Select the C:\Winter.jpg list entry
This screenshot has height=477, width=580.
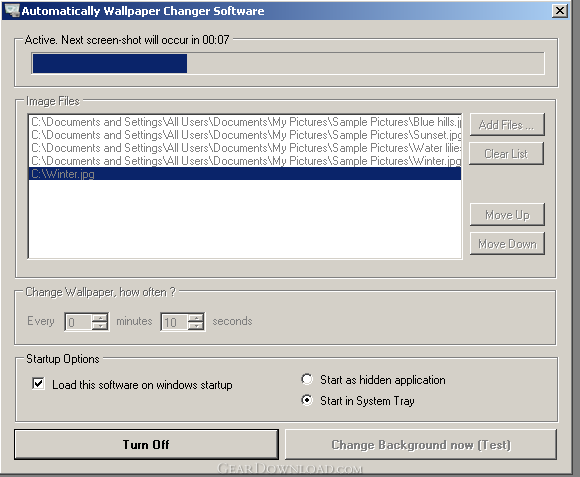coord(245,174)
